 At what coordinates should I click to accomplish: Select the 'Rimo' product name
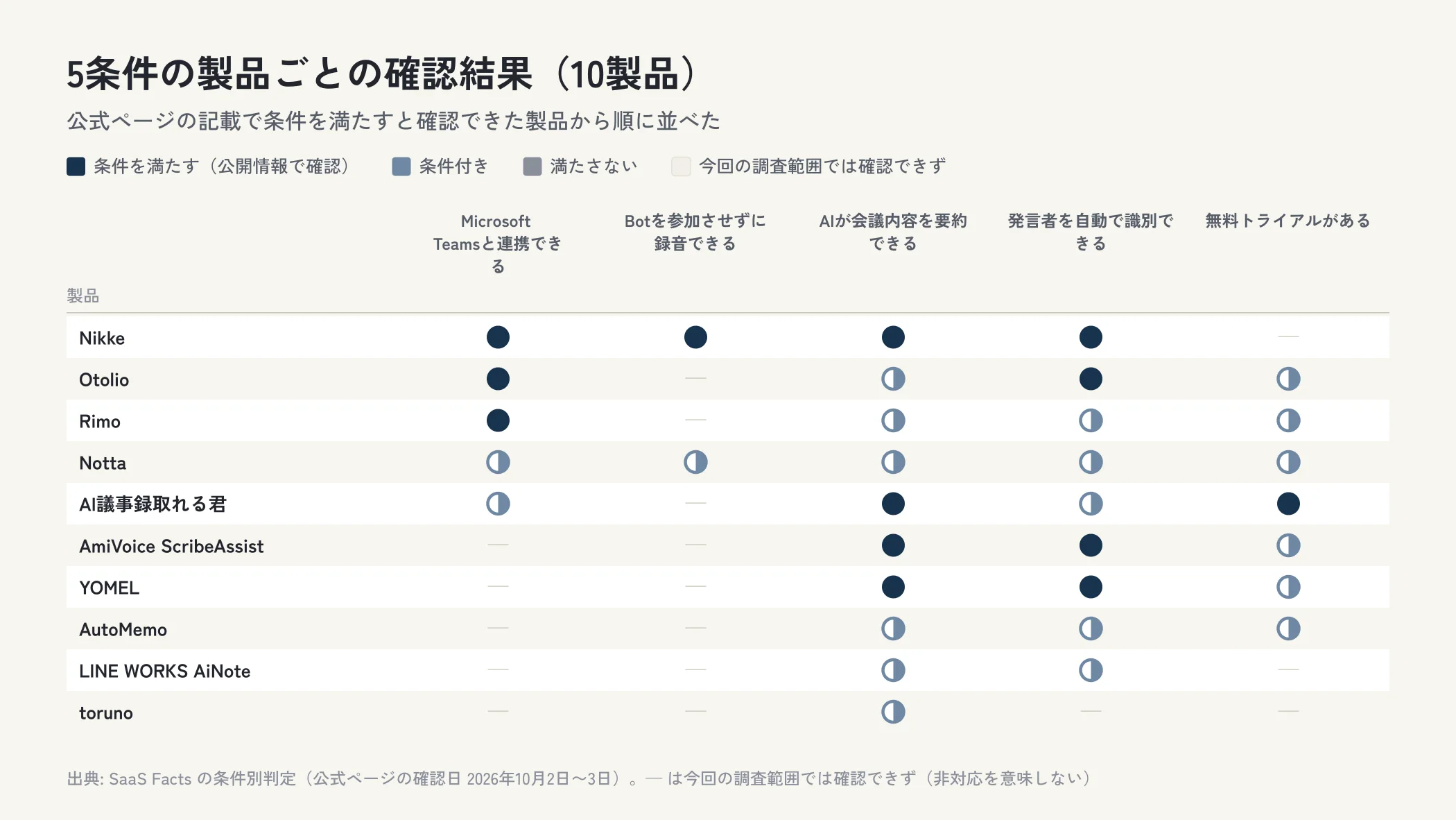[100, 421]
